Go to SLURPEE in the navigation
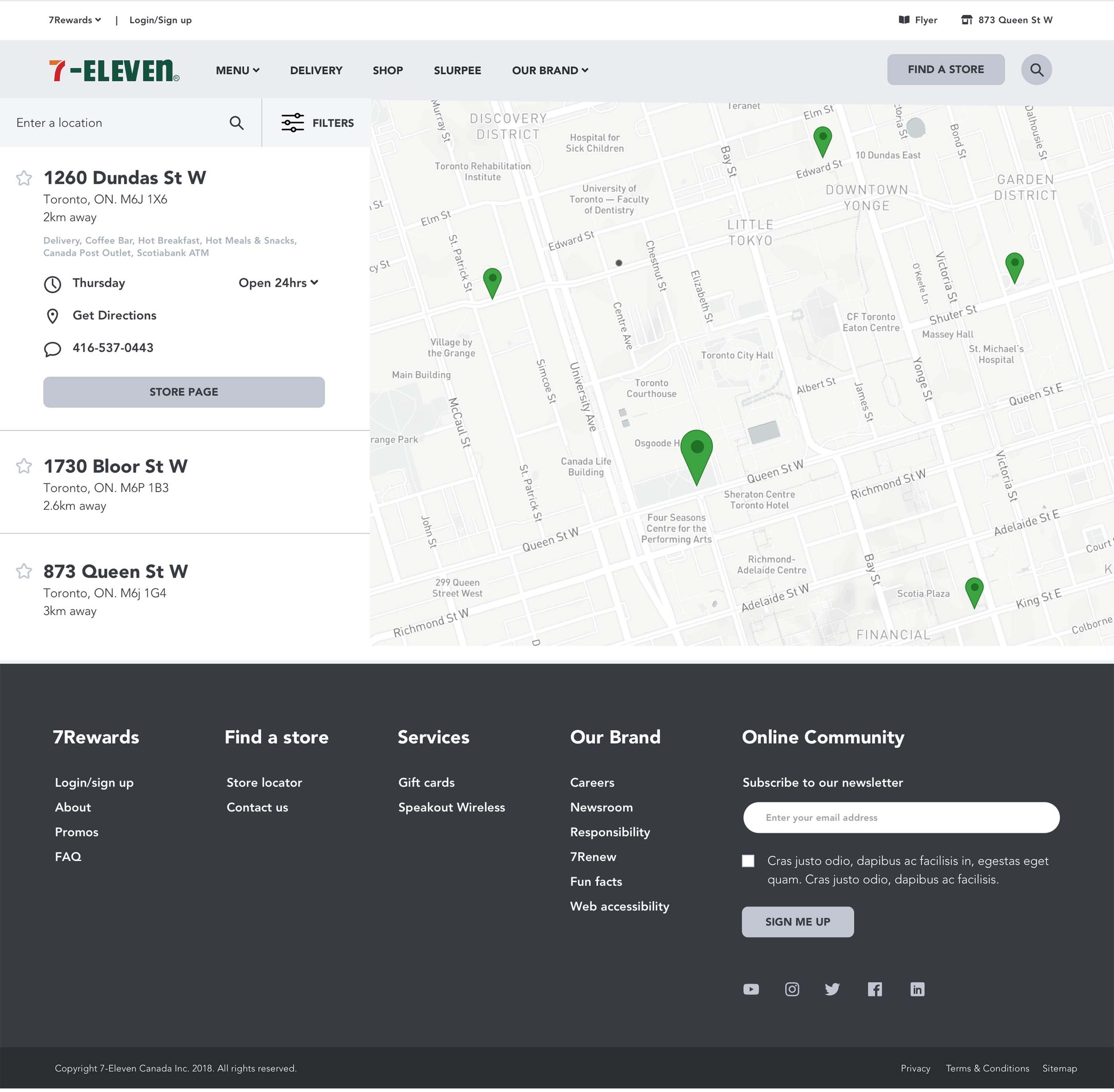 tap(457, 70)
